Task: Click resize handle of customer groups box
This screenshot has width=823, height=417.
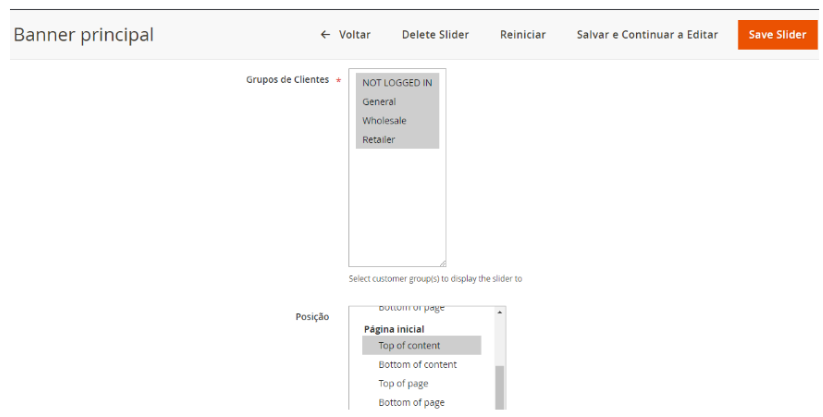Action: click(441, 262)
